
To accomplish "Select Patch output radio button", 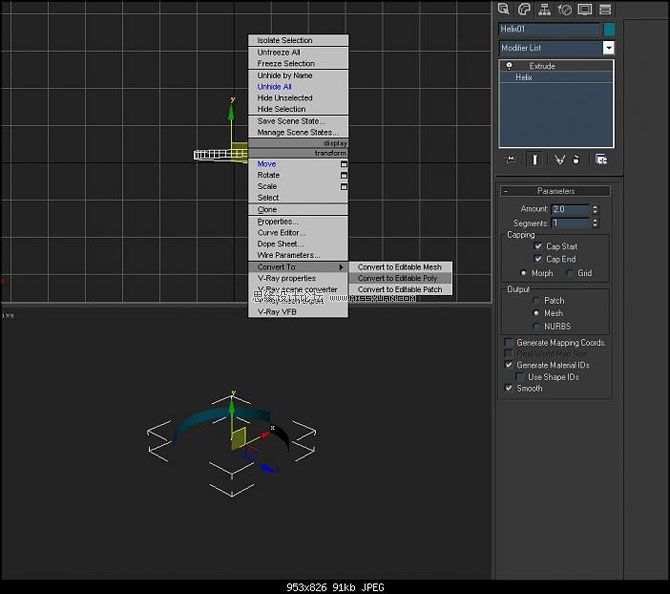I will tap(536, 300).
